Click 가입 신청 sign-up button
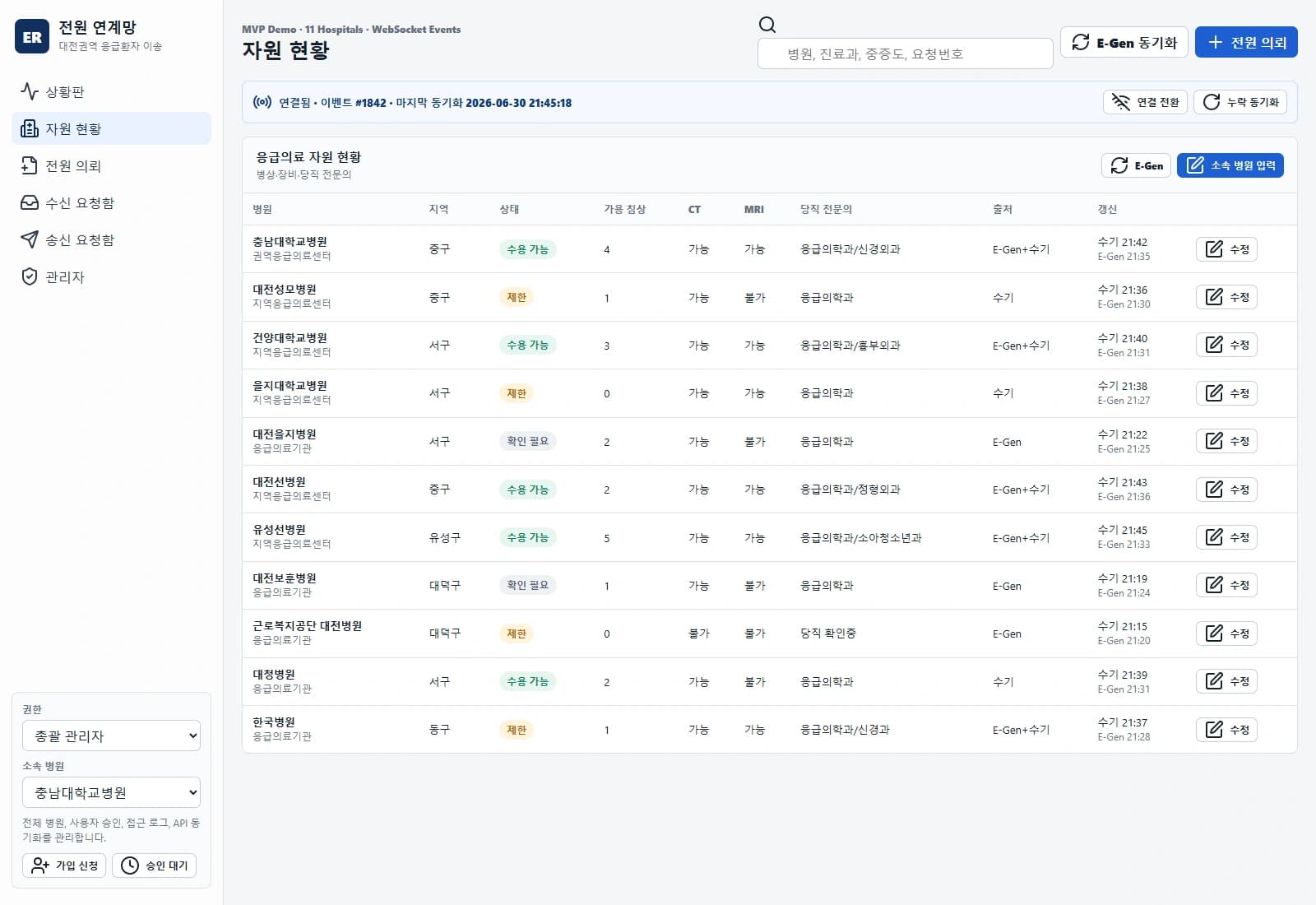 pyautogui.click(x=64, y=866)
